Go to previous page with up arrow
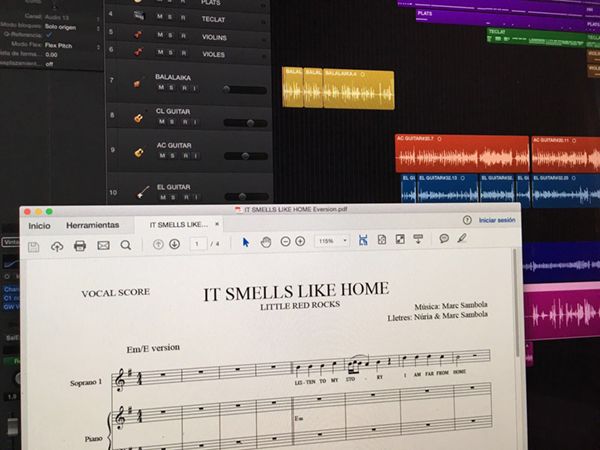The height and width of the screenshot is (450, 600). 158,244
